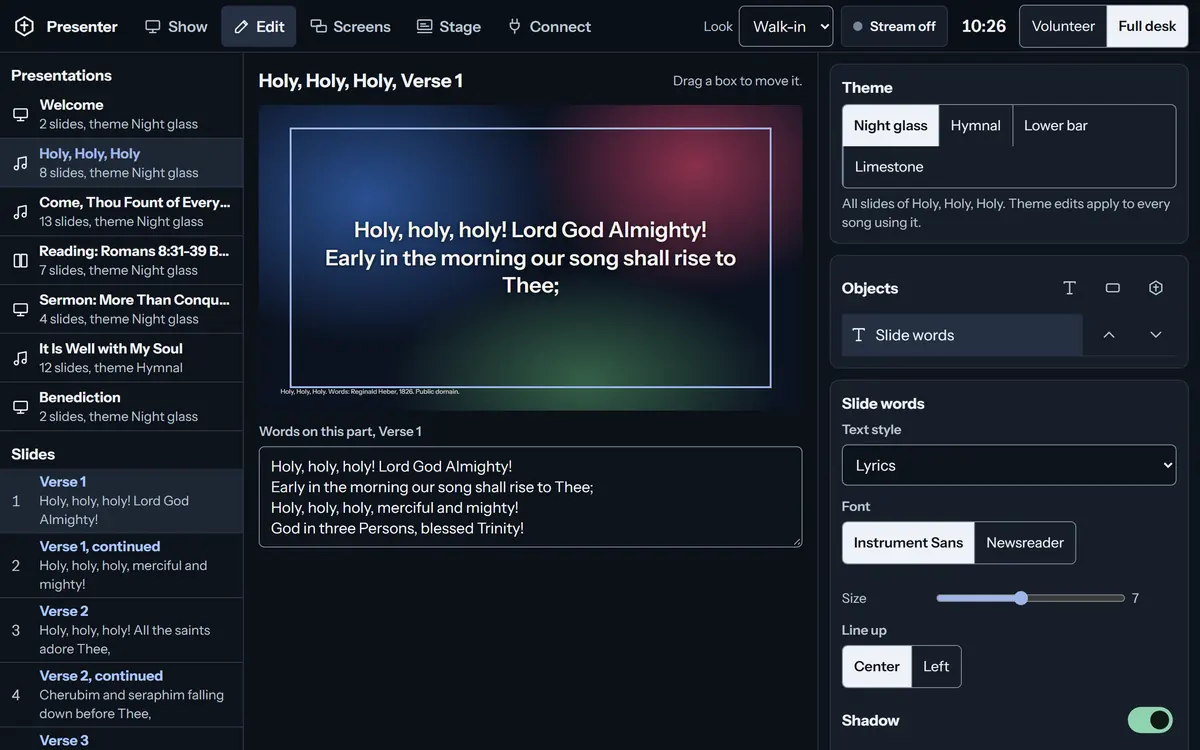Click into the Verse 1 words text area
The width and height of the screenshot is (1200, 750).
pyautogui.click(x=530, y=497)
